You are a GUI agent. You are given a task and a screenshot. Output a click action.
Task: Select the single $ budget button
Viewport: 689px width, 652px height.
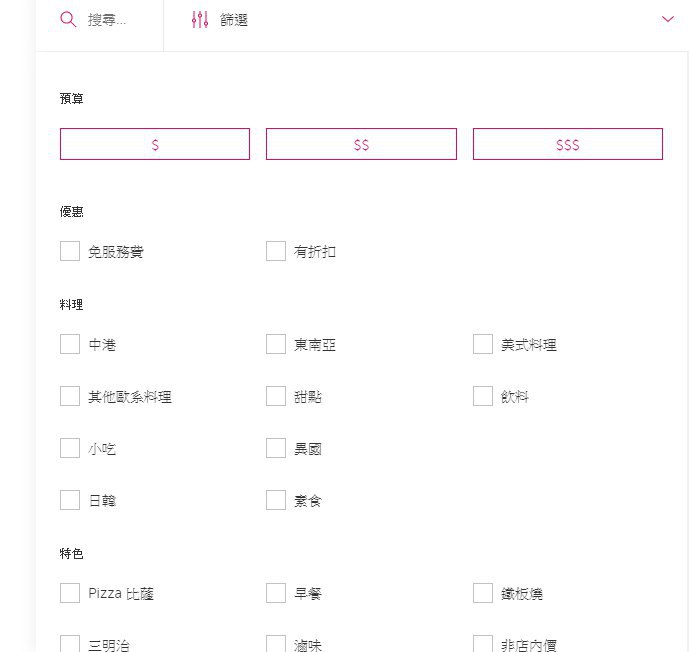click(x=155, y=144)
